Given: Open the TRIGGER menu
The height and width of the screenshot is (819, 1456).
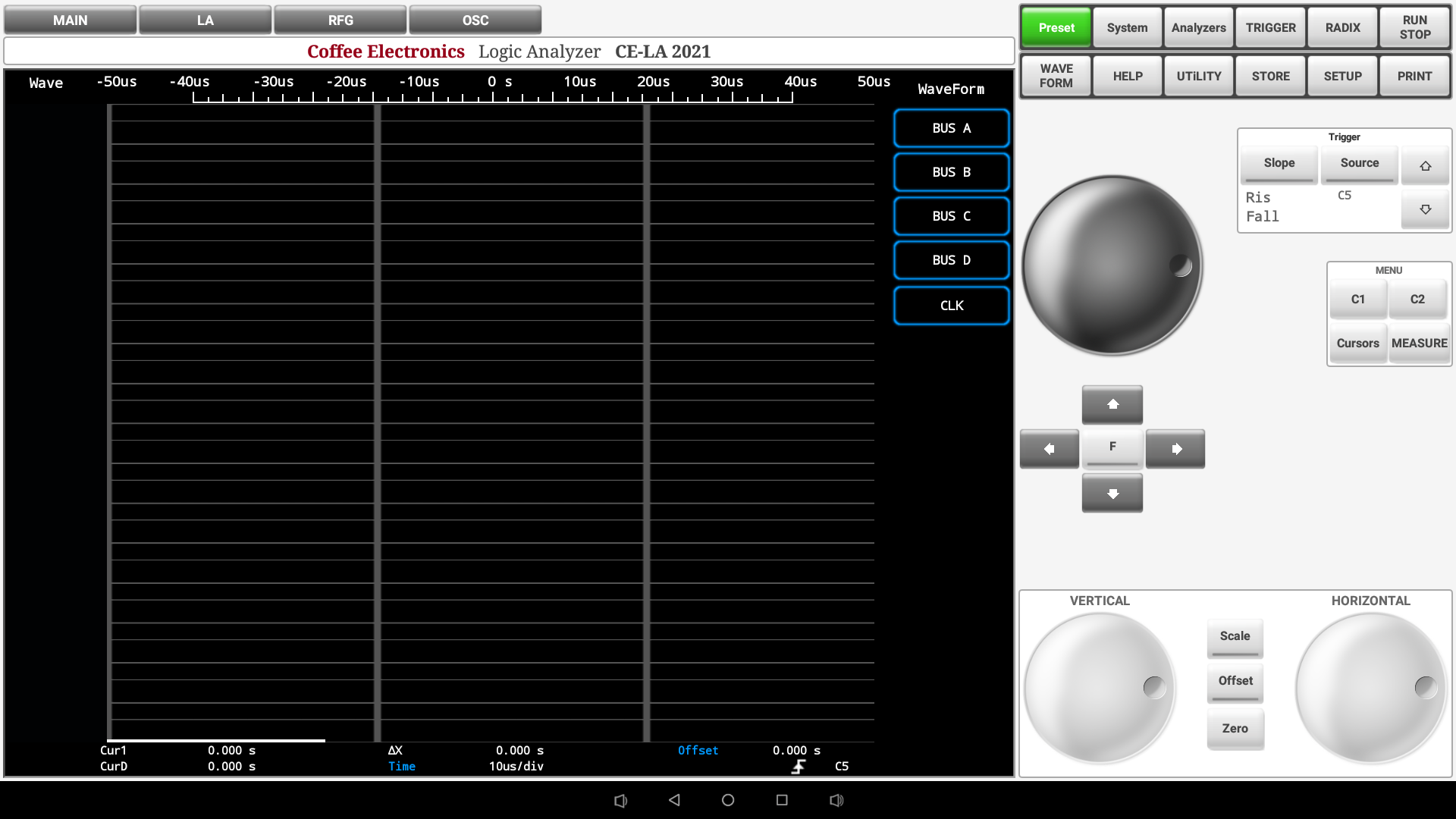Looking at the screenshot, I should coord(1270,27).
